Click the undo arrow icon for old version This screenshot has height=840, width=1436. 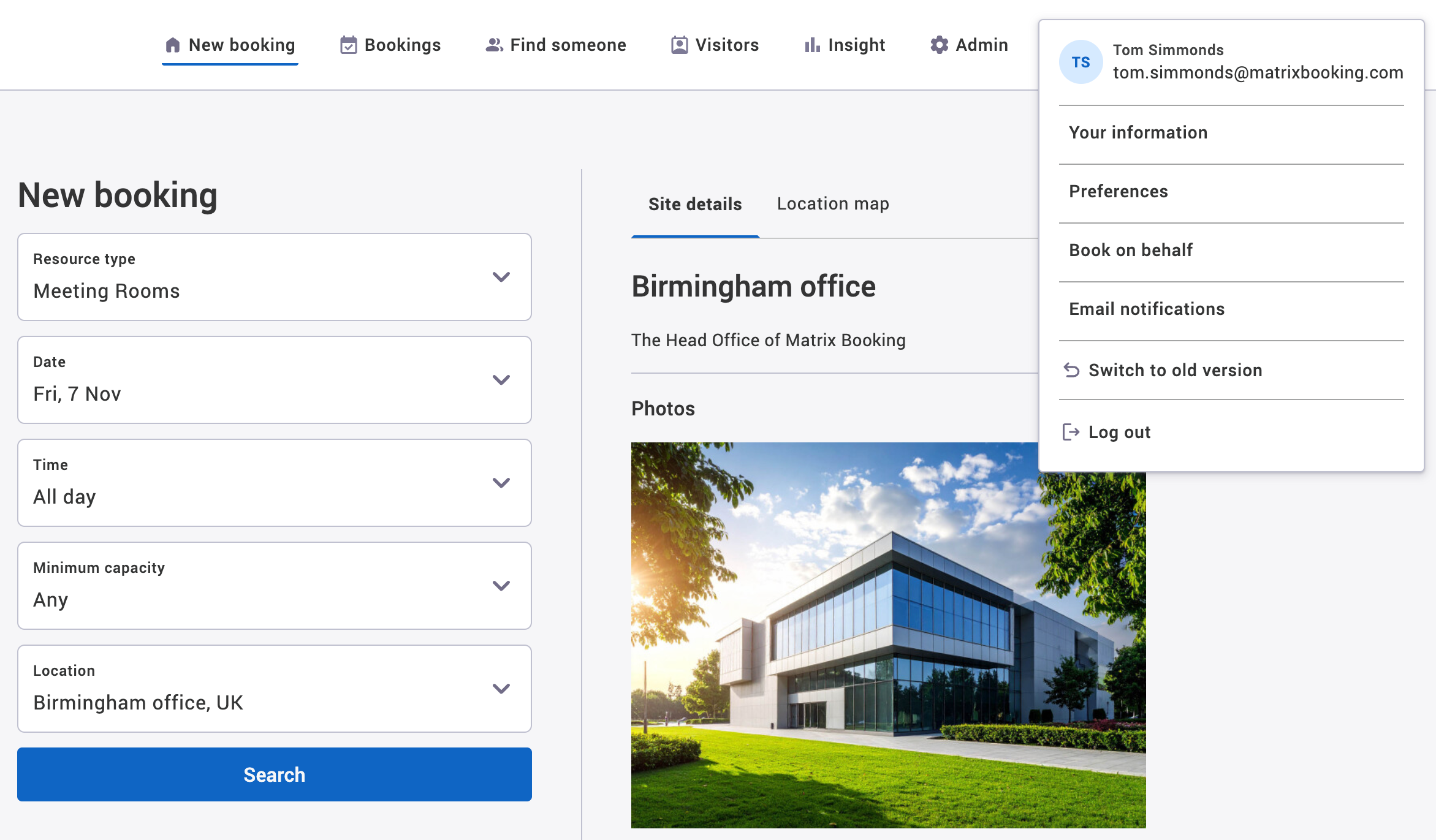coord(1071,370)
